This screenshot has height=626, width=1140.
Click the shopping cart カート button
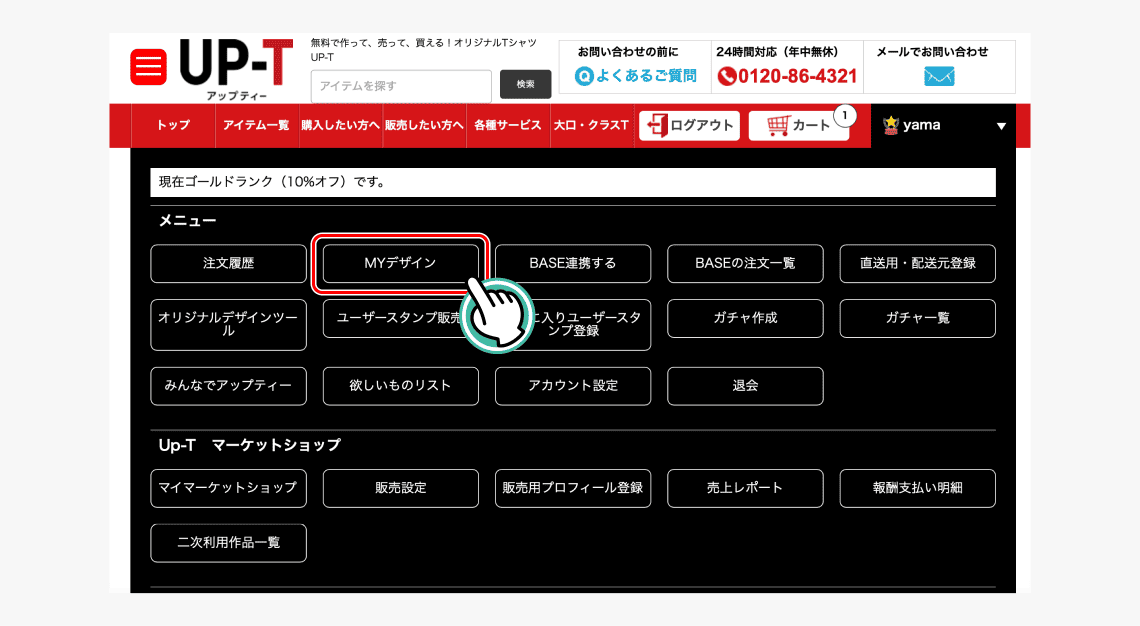click(798, 126)
